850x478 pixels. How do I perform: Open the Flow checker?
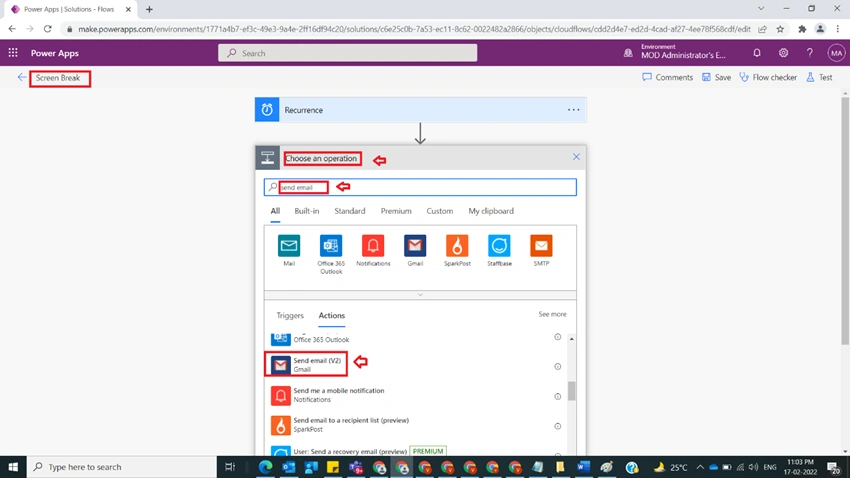click(768, 77)
